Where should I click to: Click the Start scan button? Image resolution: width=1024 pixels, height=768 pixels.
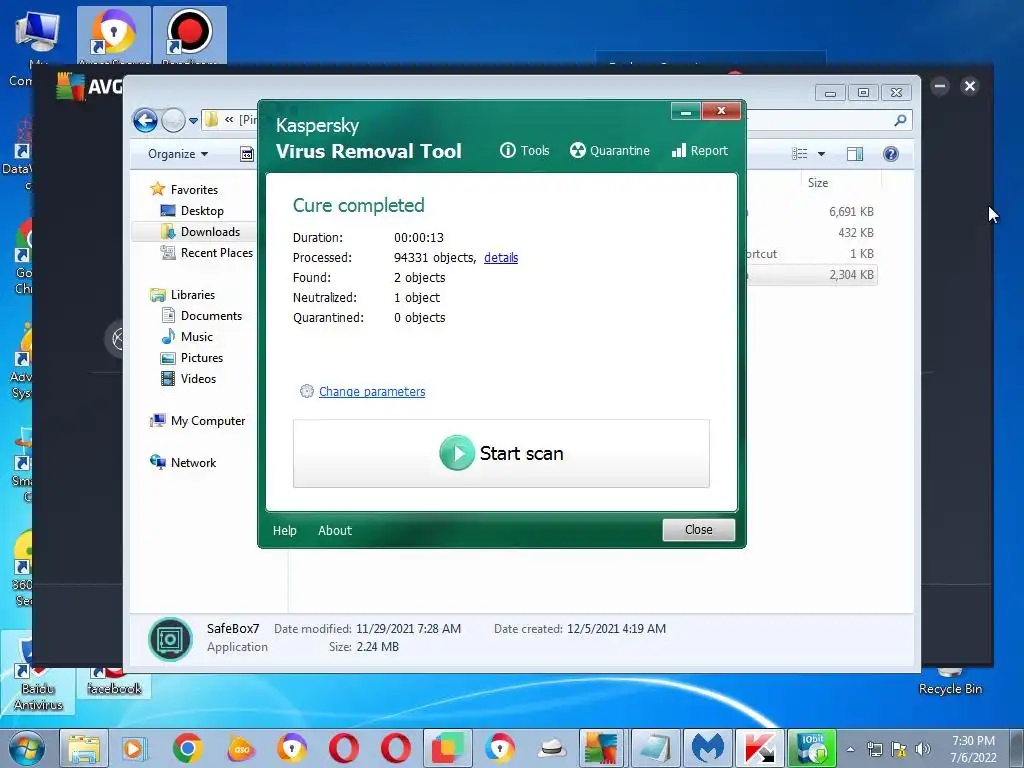pos(501,453)
